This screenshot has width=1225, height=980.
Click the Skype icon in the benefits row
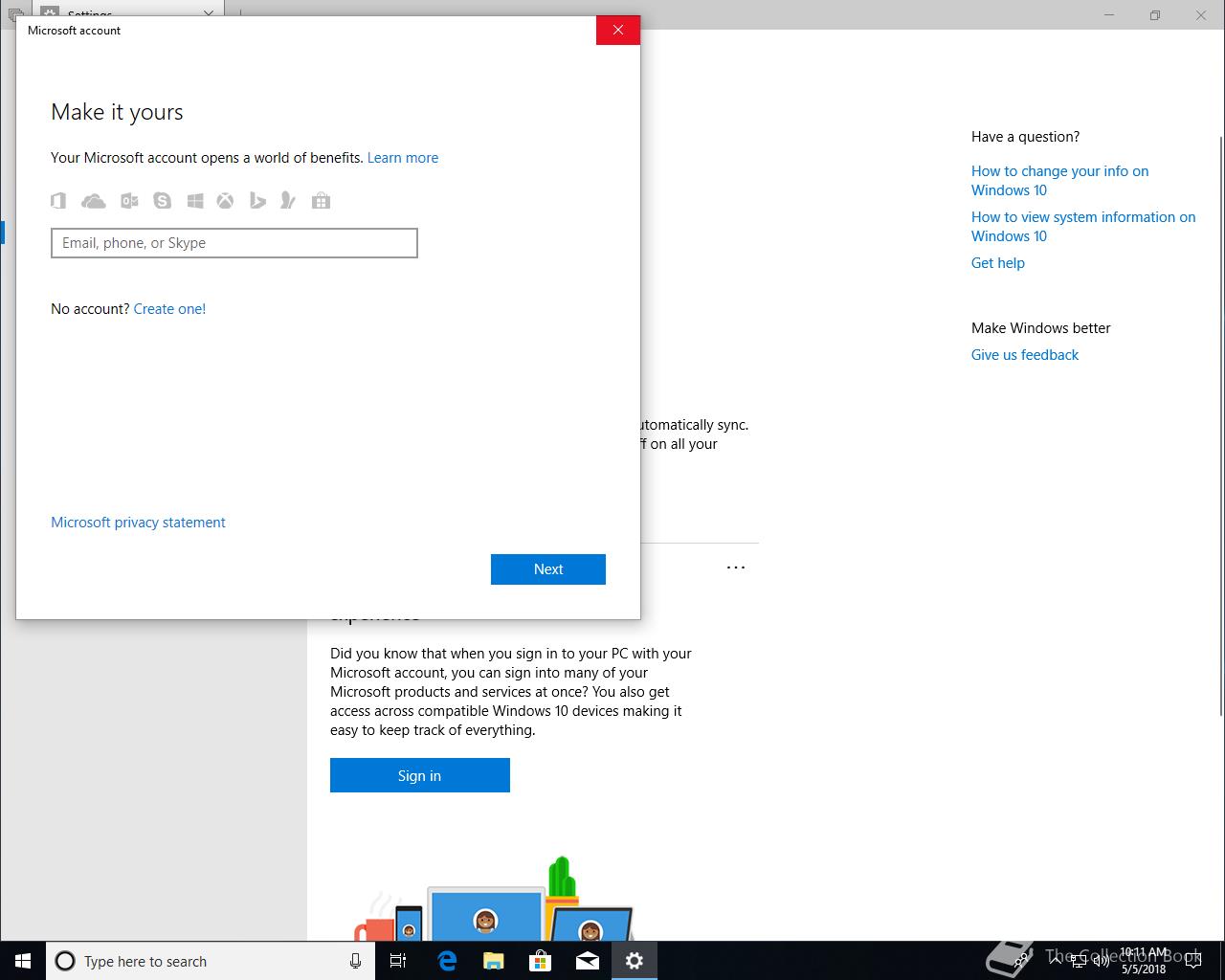click(x=162, y=200)
